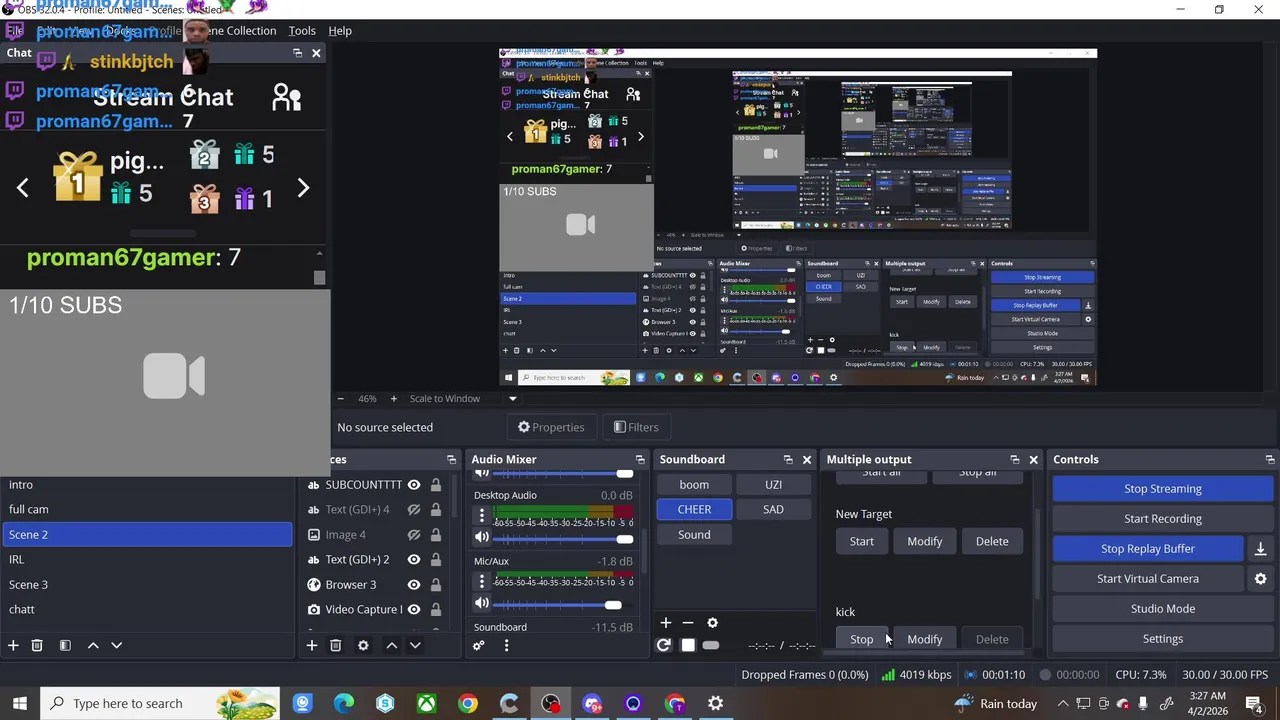Show the Text (GDI+) 4 source

pyautogui.click(x=413, y=510)
